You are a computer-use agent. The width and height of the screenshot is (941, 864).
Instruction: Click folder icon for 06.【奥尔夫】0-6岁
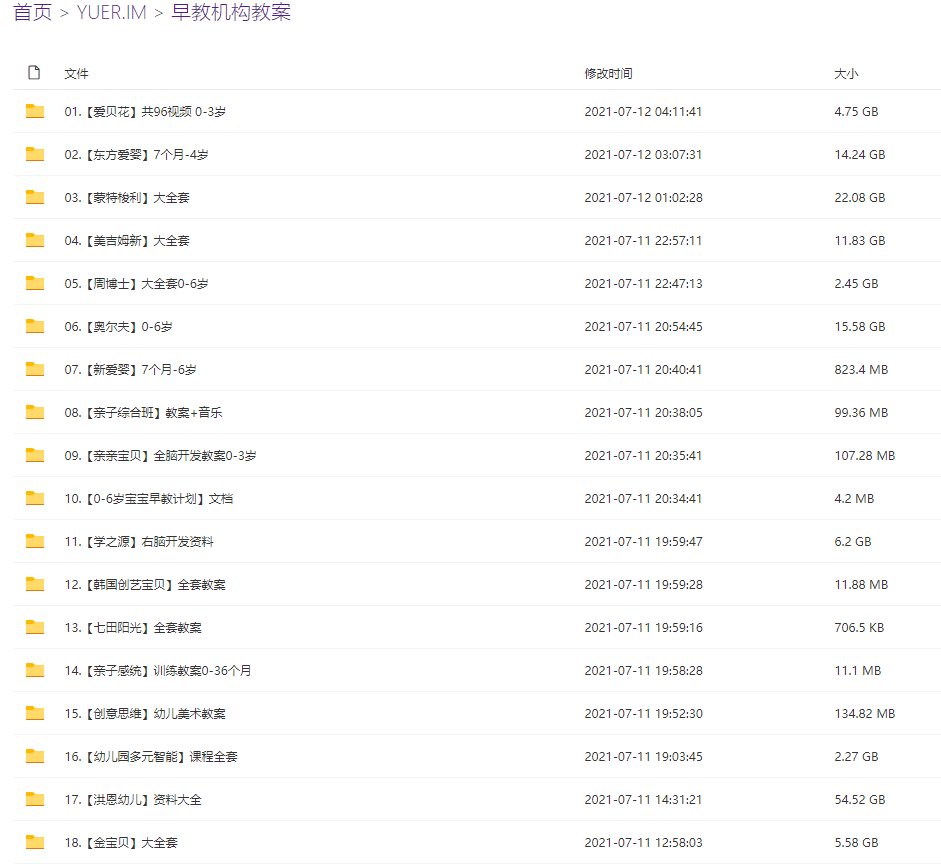[35, 326]
